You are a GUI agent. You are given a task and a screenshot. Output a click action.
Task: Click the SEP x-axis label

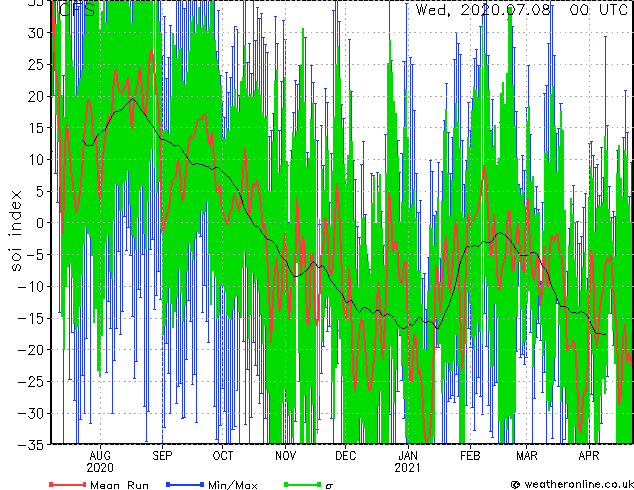tap(162, 456)
